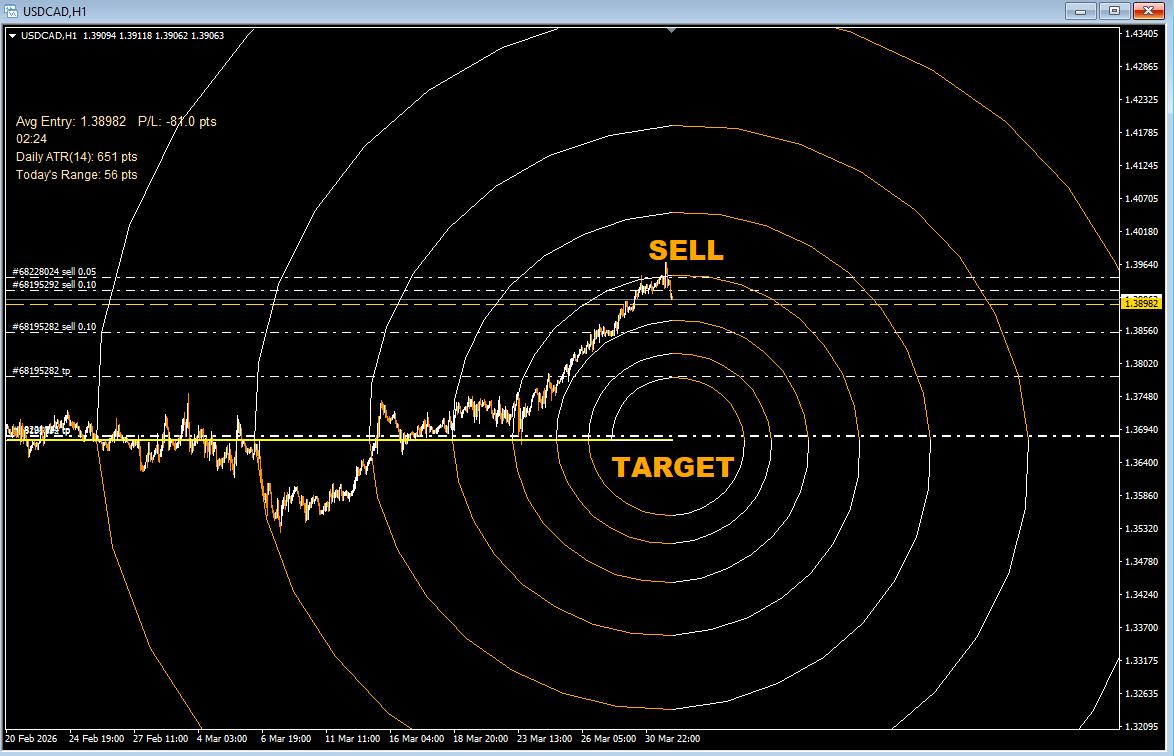Image resolution: width=1174 pixels, height=756 pixels.
Task: Click the 02:24 candle timer text
Action: 31,139
